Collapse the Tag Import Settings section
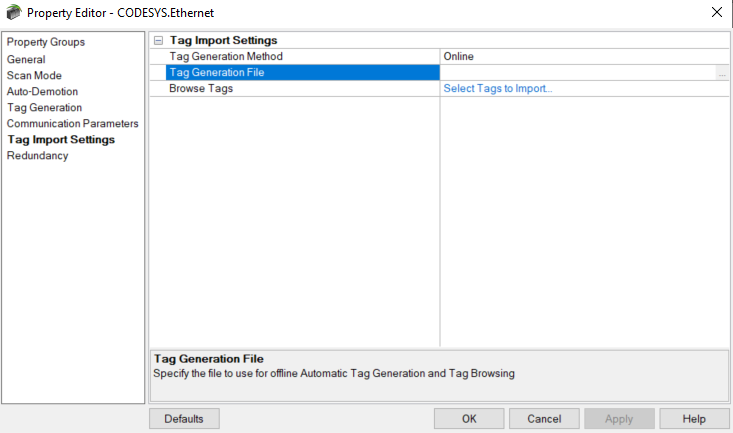733x433 pixels. tap(158, 41)
